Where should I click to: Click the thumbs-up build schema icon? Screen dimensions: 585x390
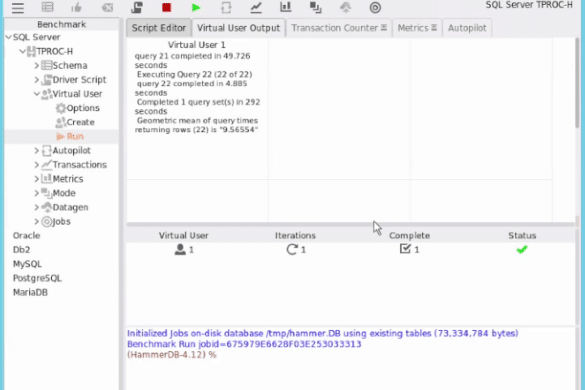tap(76, 7)
